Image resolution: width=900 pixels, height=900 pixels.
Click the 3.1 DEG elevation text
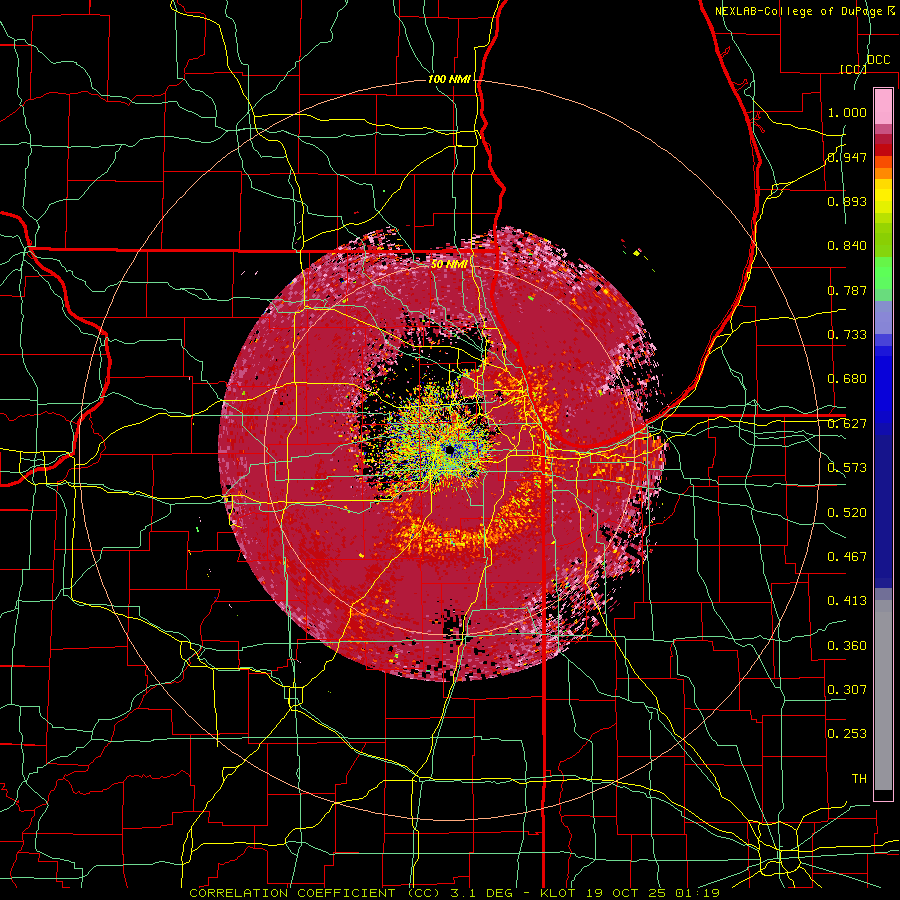tap(484, 893)
